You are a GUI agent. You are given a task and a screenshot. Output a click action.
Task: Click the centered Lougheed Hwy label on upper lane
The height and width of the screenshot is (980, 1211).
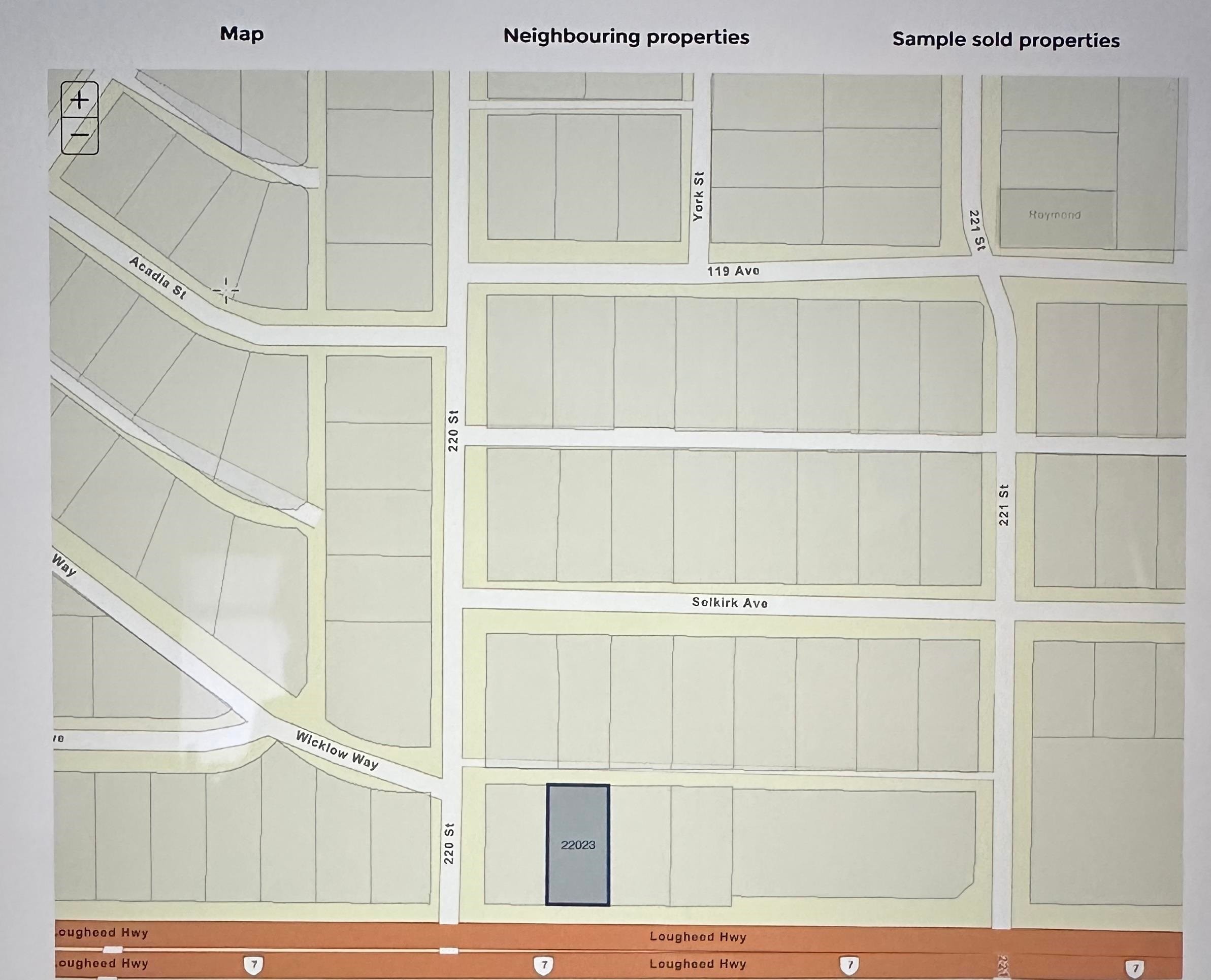(698, 936)
